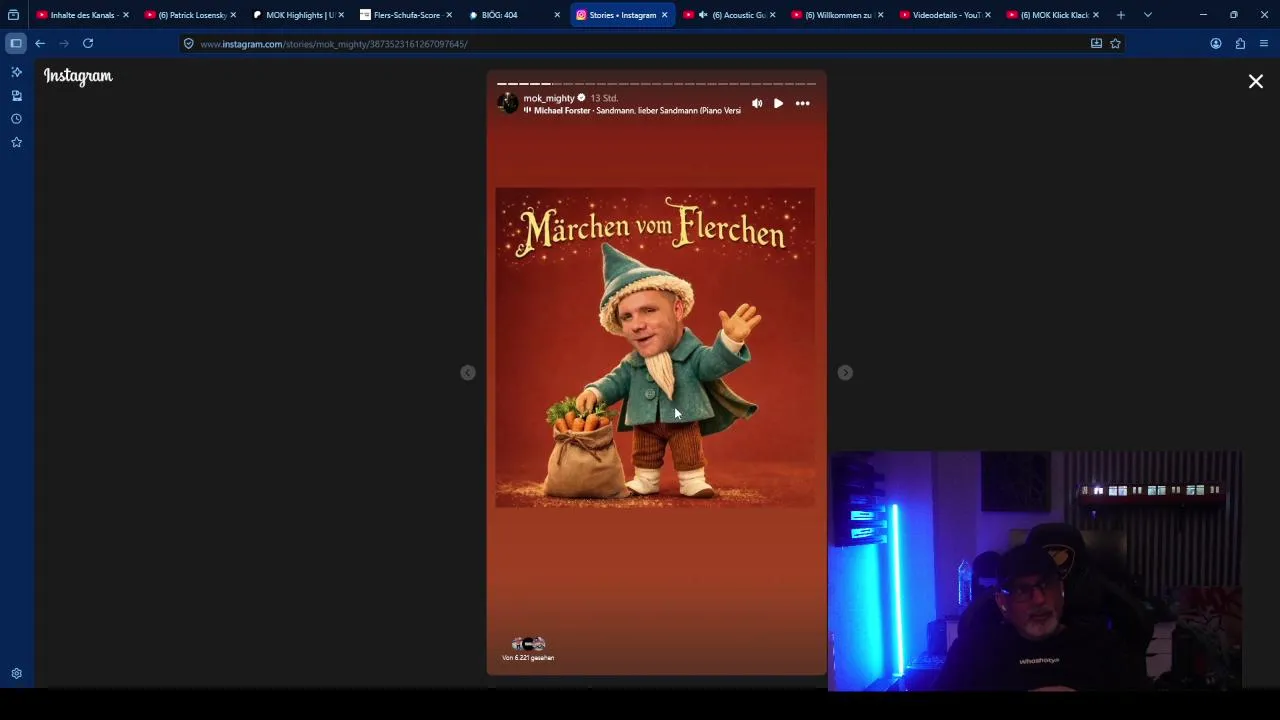Switch to the Videodetails YouTube tab

(x=944, y=15)
